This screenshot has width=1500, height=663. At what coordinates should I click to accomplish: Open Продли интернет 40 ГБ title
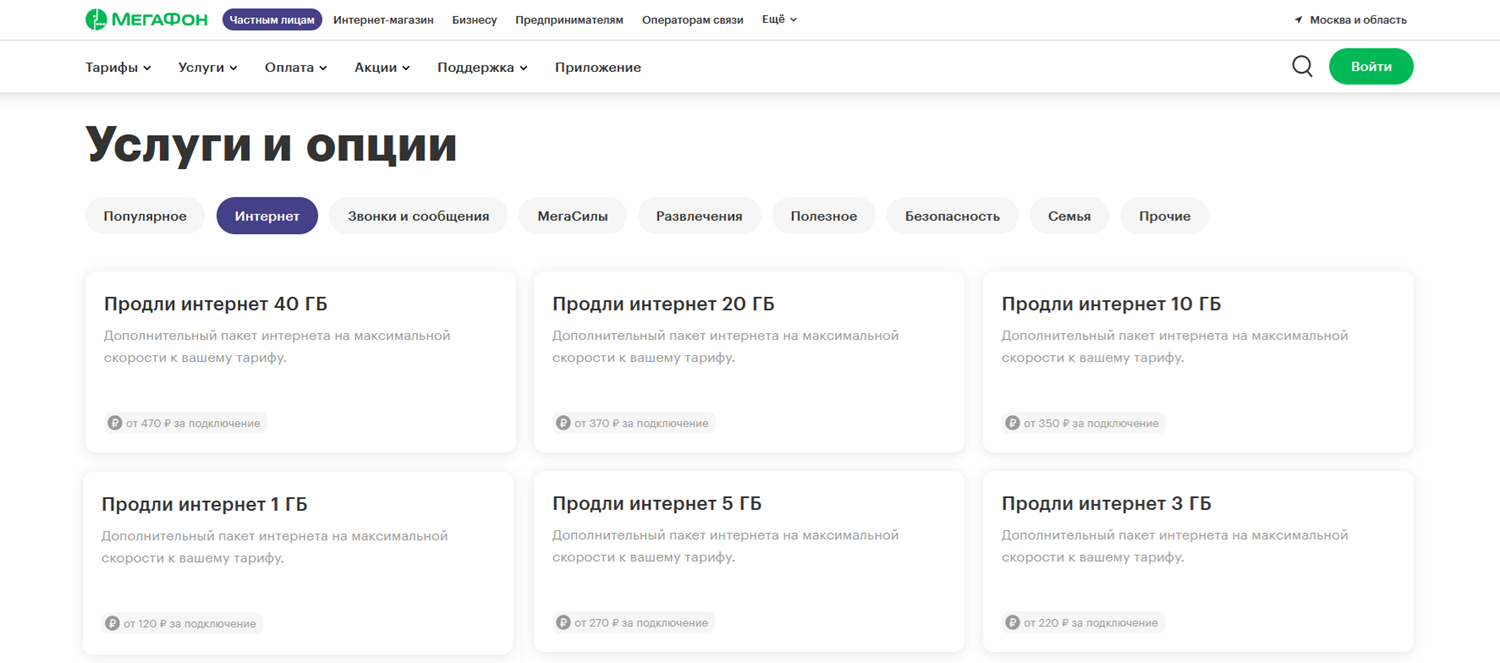coord(215,304)
